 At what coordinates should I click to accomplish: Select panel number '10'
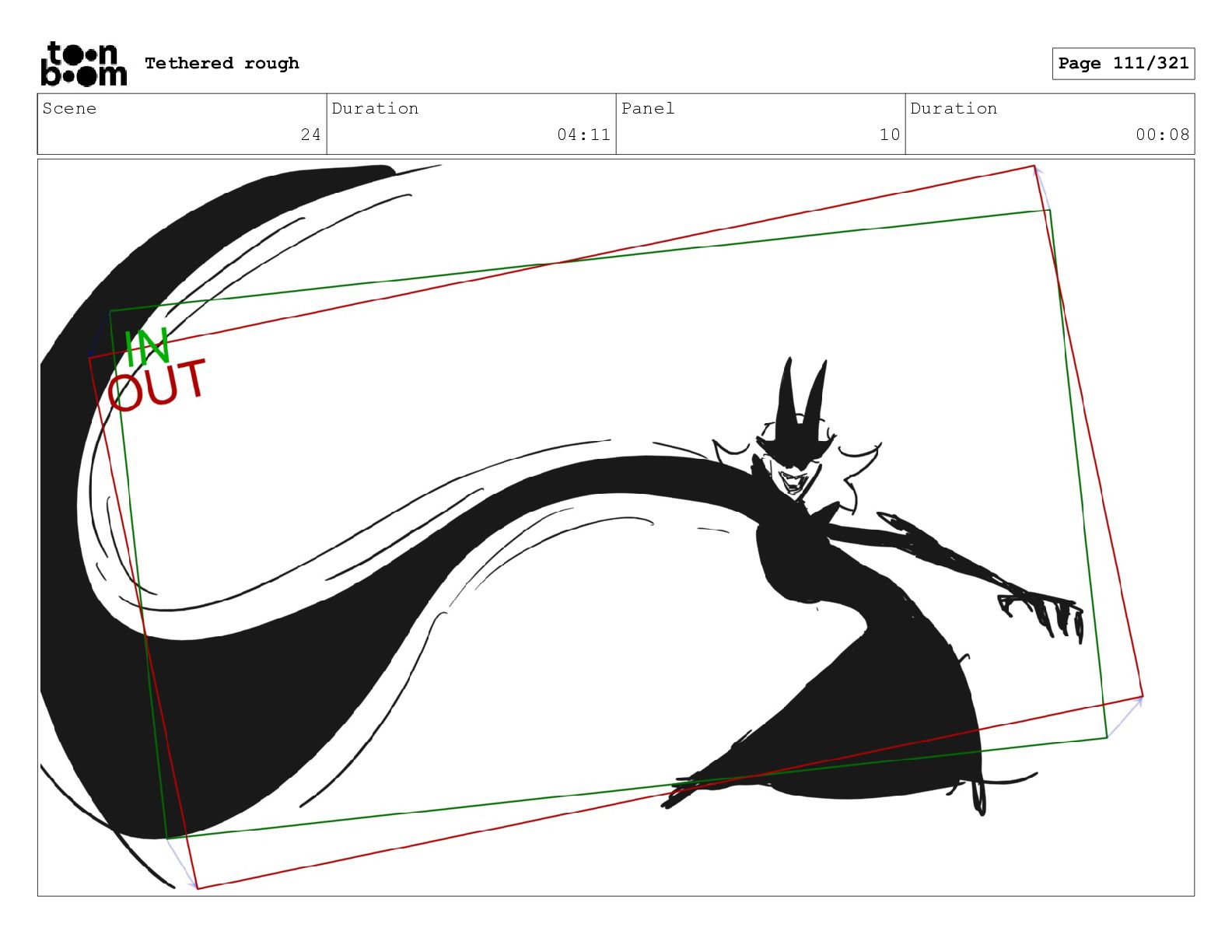click(x=890, y=135)
